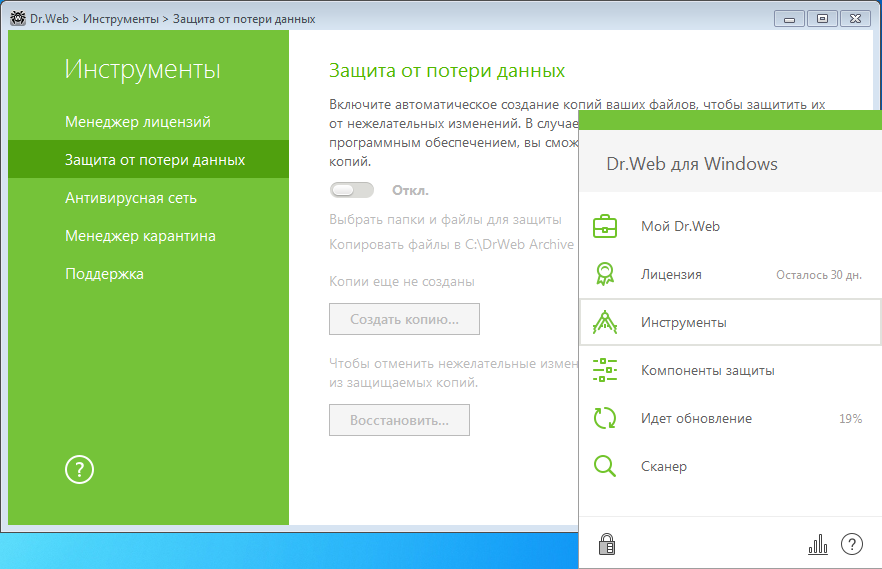882x569 pixels.
Task: Open statistics bar chart icon
Action: (818, 544)
